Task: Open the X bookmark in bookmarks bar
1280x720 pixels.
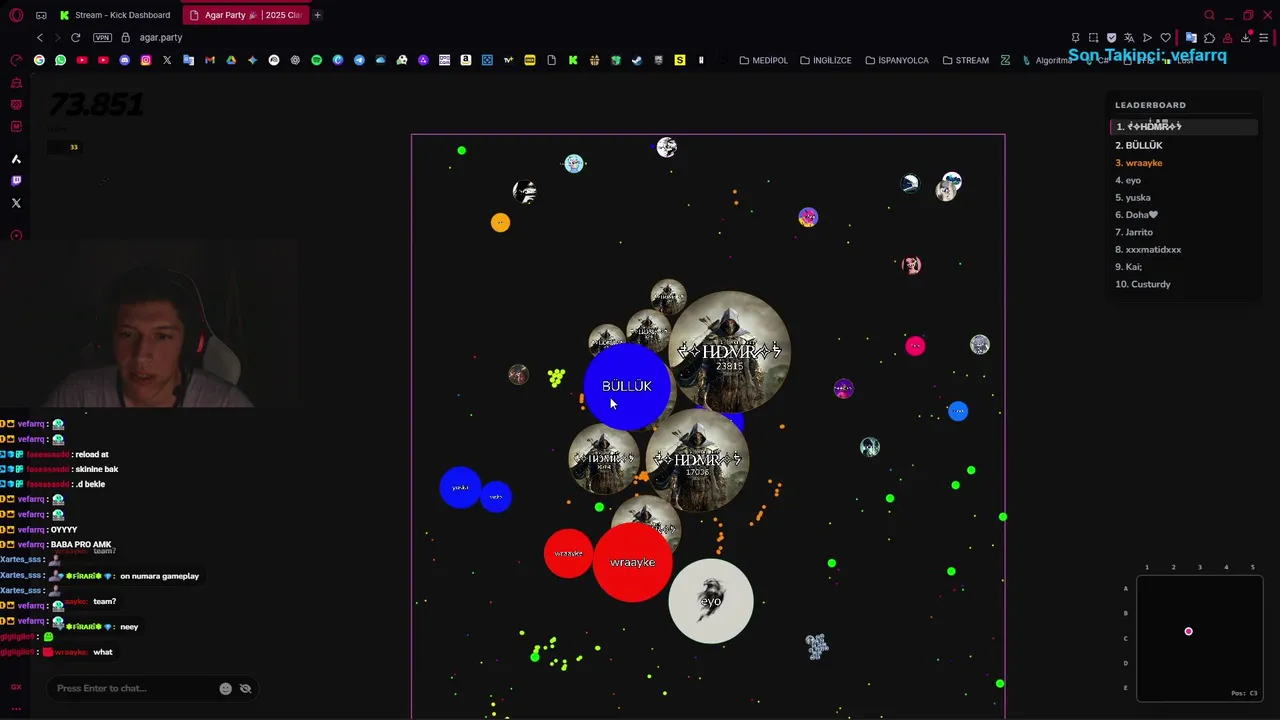Action: [167, 60]
